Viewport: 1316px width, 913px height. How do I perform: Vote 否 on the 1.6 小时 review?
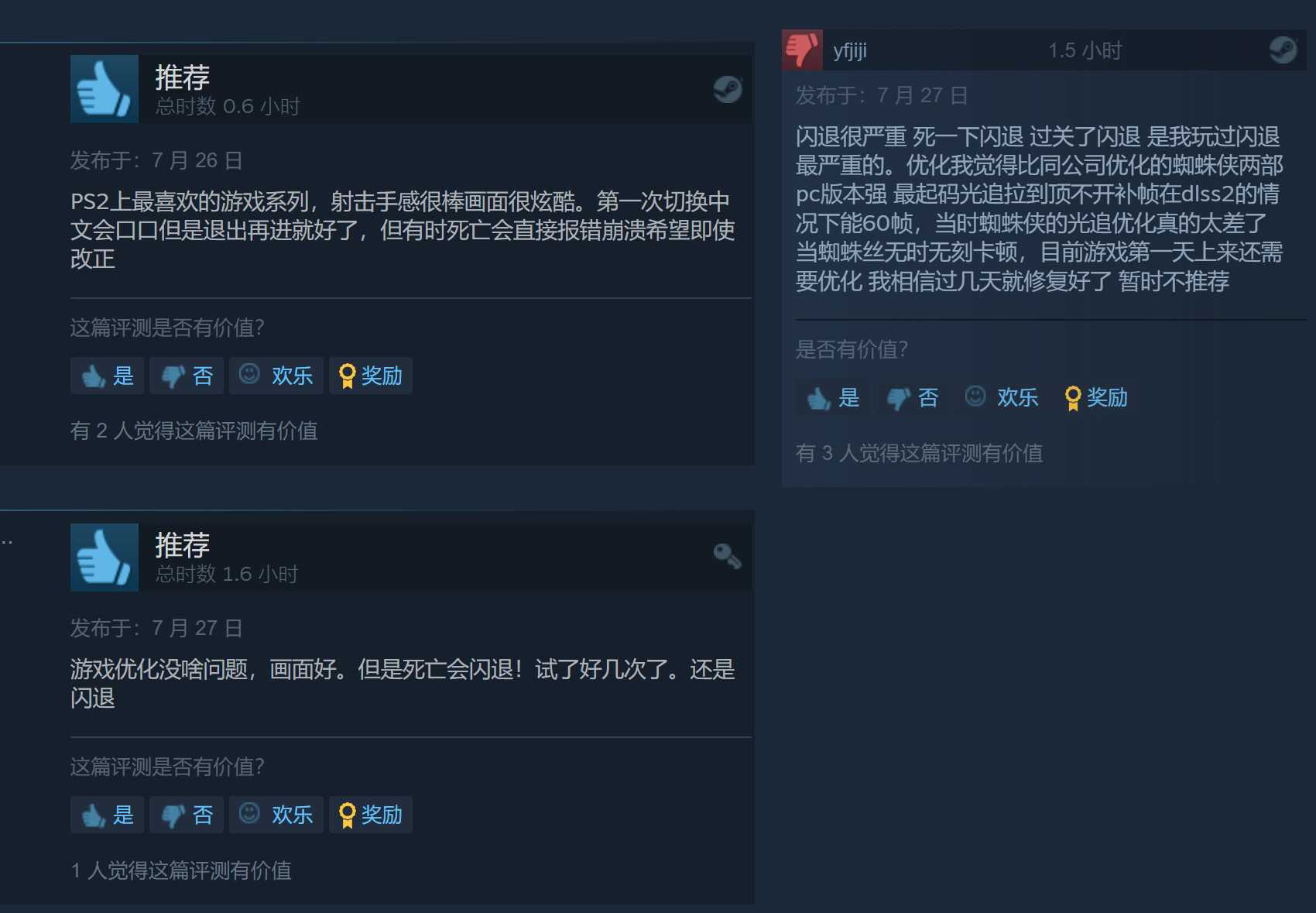click(187, 815)
